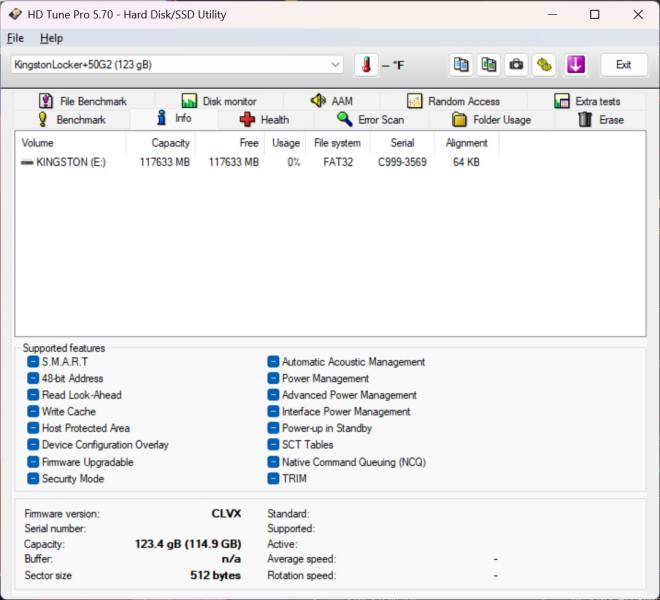This screenshot has height=600, width=660.
Task: Click the CLVX firmware version value
Action: click(226, 514)
